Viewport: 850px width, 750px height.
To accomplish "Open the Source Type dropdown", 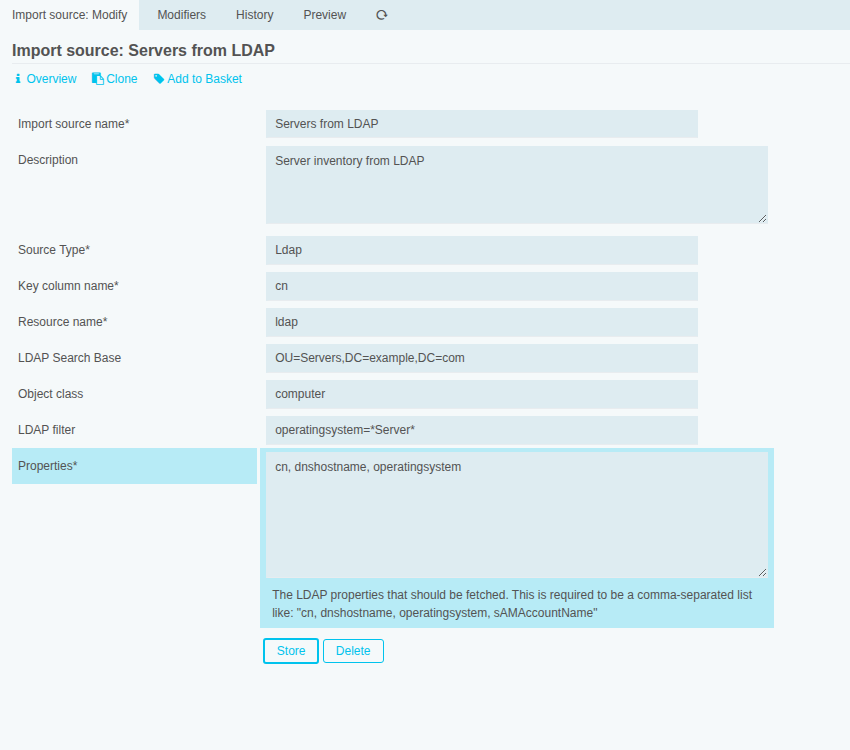I will tap(481, 250).
